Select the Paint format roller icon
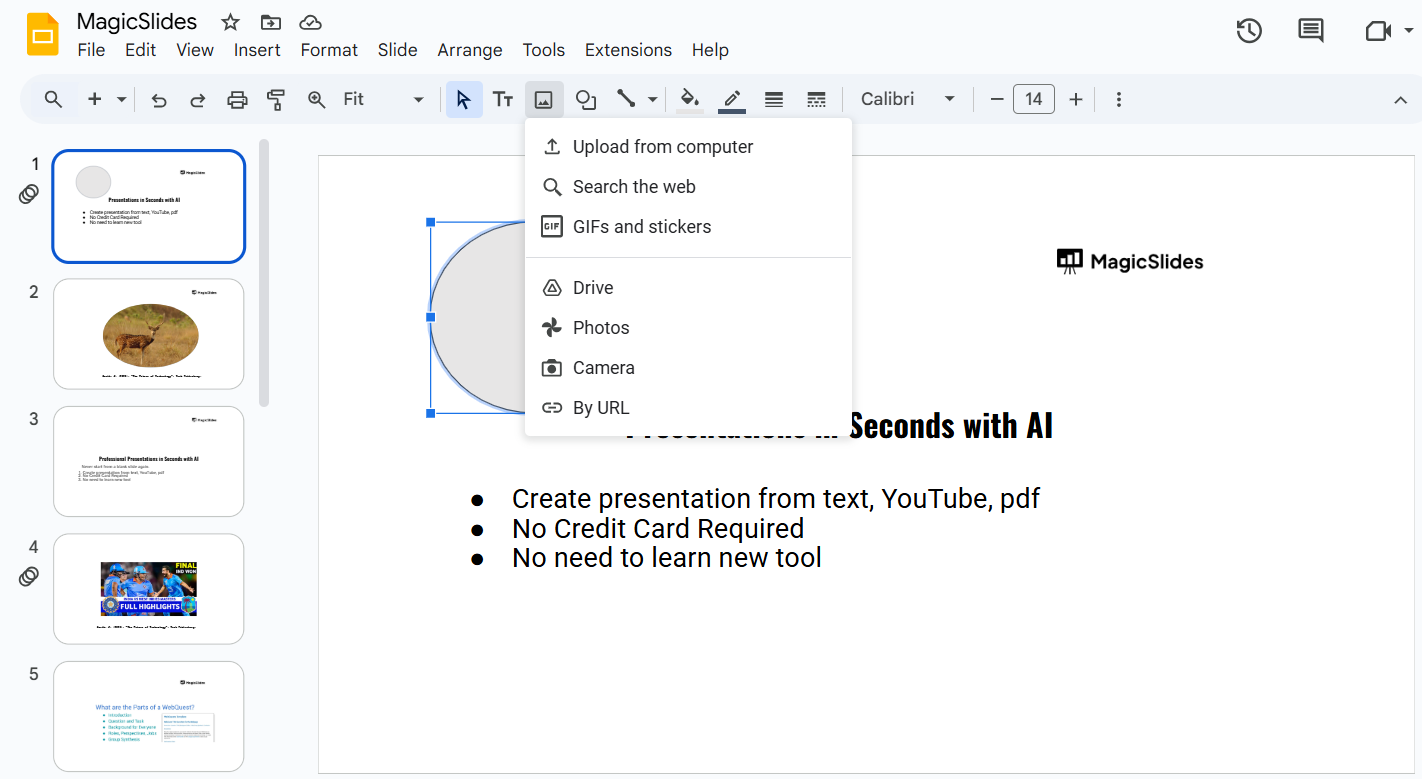 [276, 100]
